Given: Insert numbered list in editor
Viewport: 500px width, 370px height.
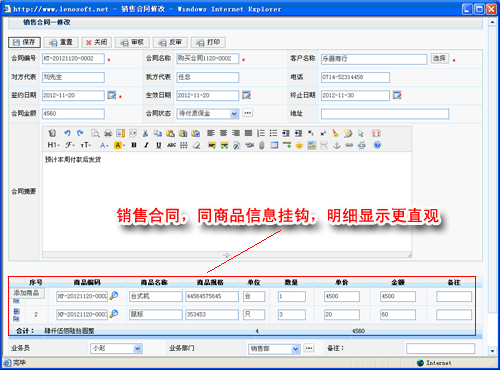Looking at the screenshot, I should coord(261,133).
